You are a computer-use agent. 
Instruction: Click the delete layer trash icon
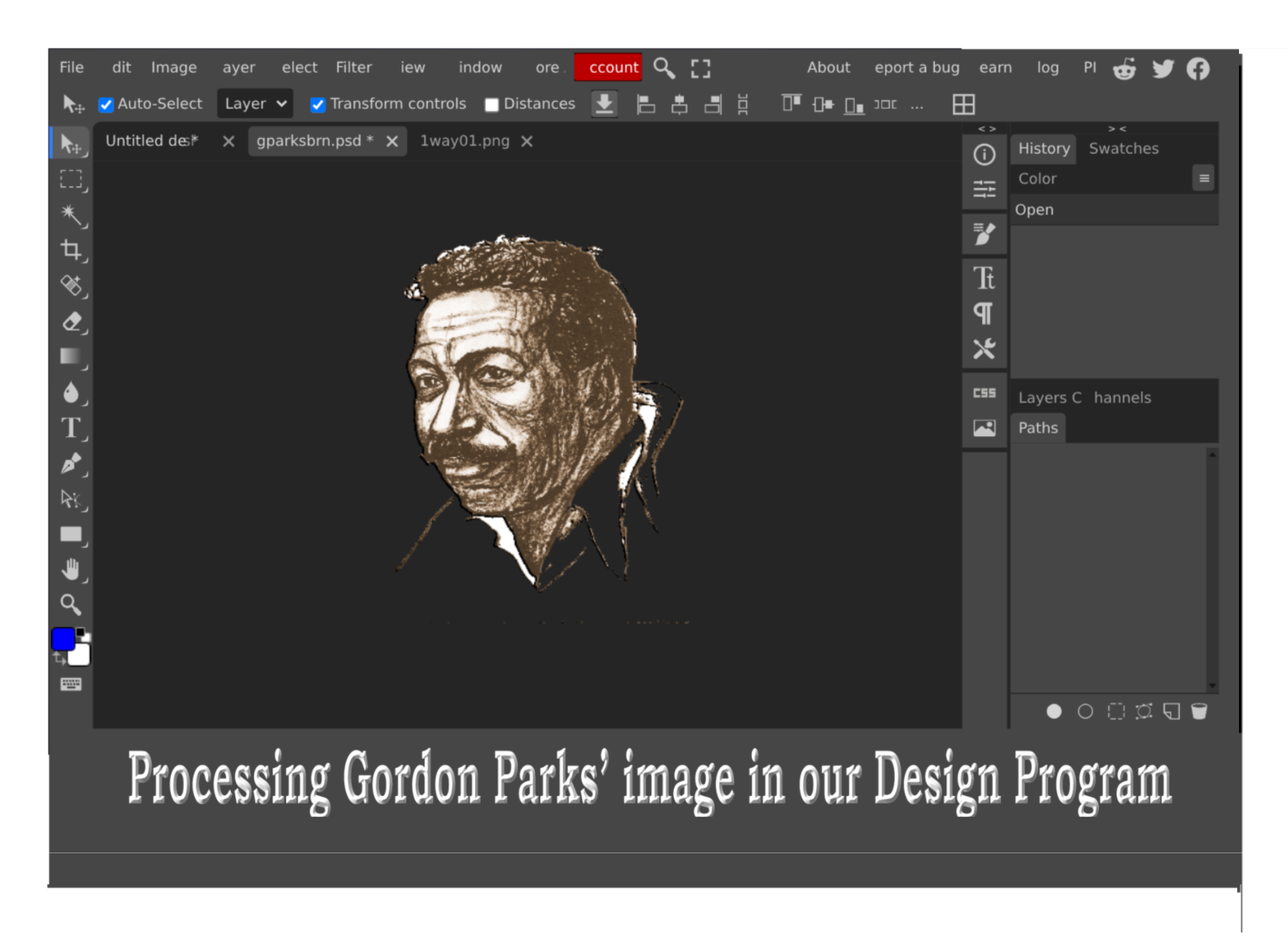pyautogui.click(x=1199, y=712)
